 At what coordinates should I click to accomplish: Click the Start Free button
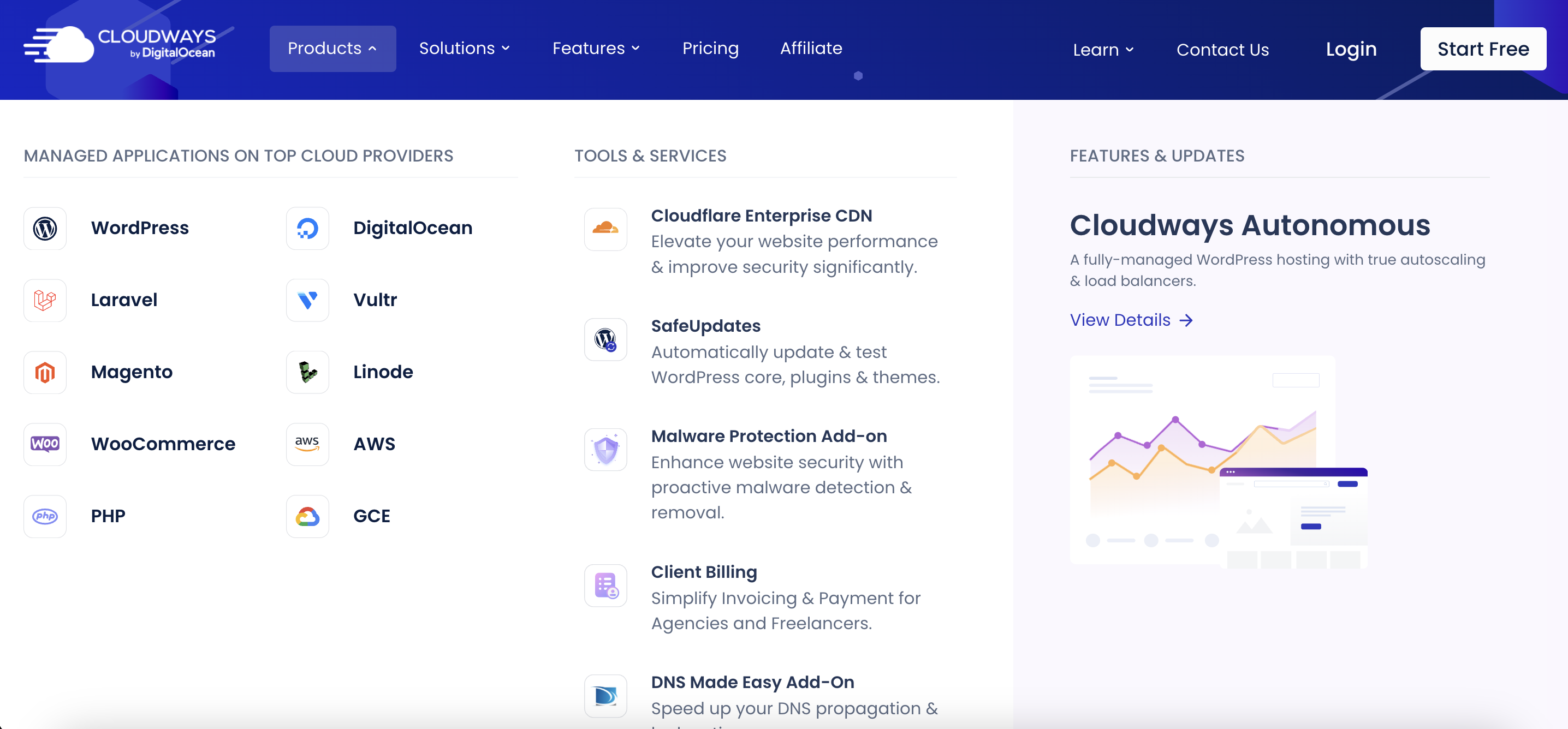1483,48
